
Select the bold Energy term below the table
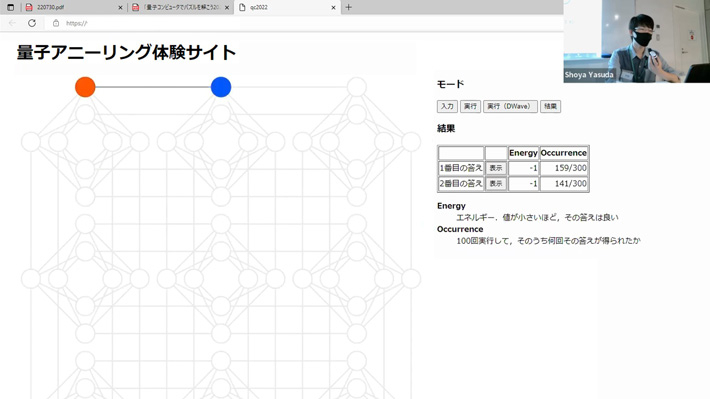451,206
